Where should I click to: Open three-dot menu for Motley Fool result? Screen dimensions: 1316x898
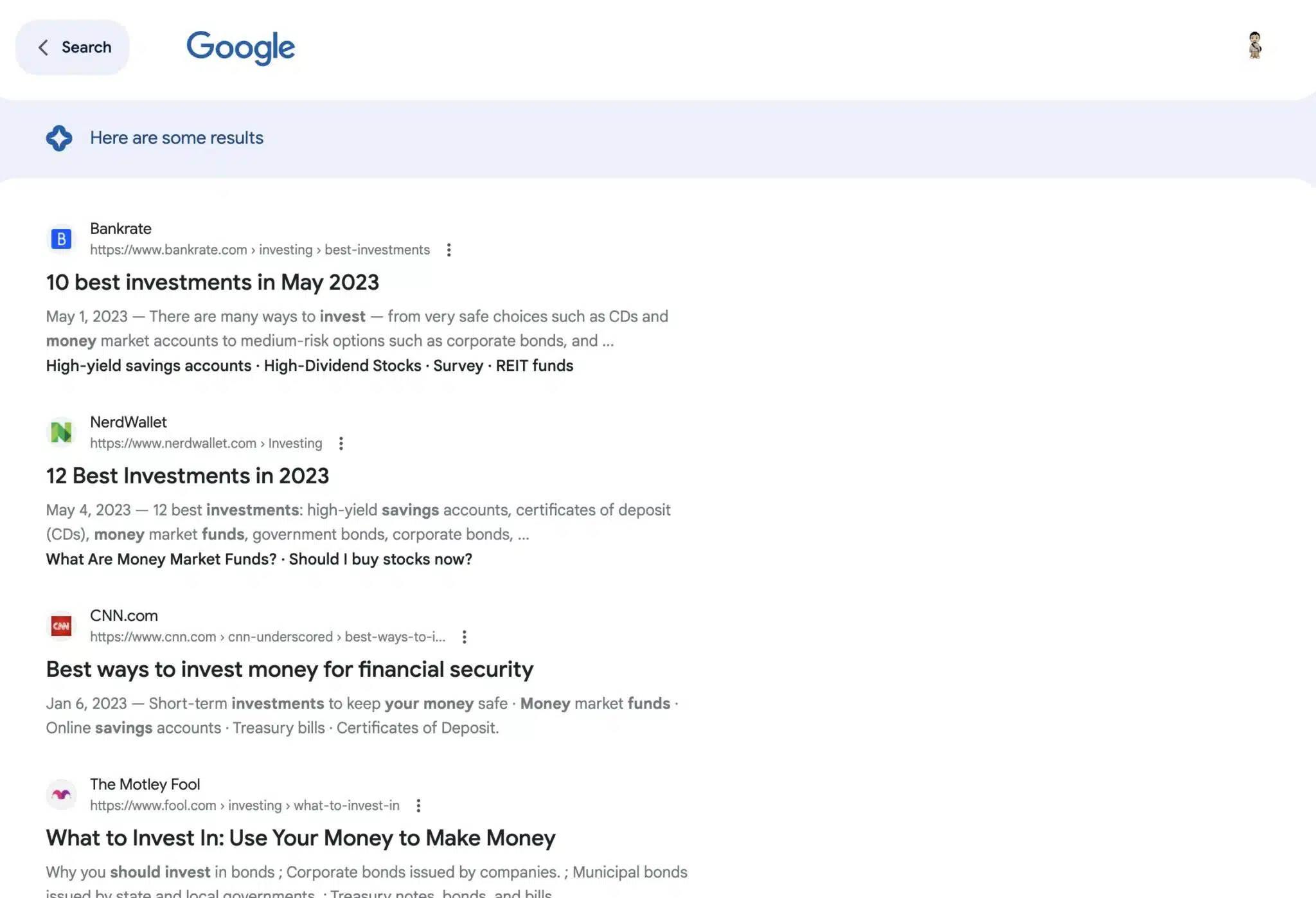[418, 806]
